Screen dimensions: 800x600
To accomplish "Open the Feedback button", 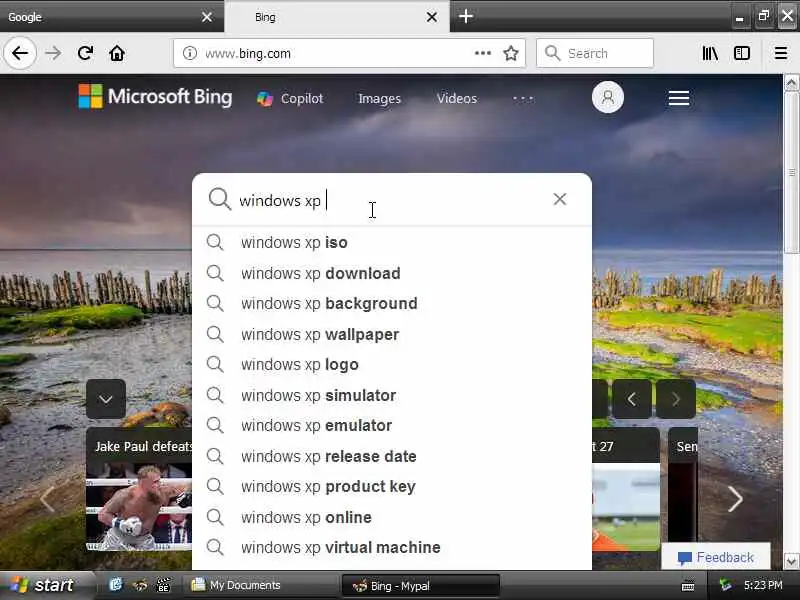I will [715, 557].
